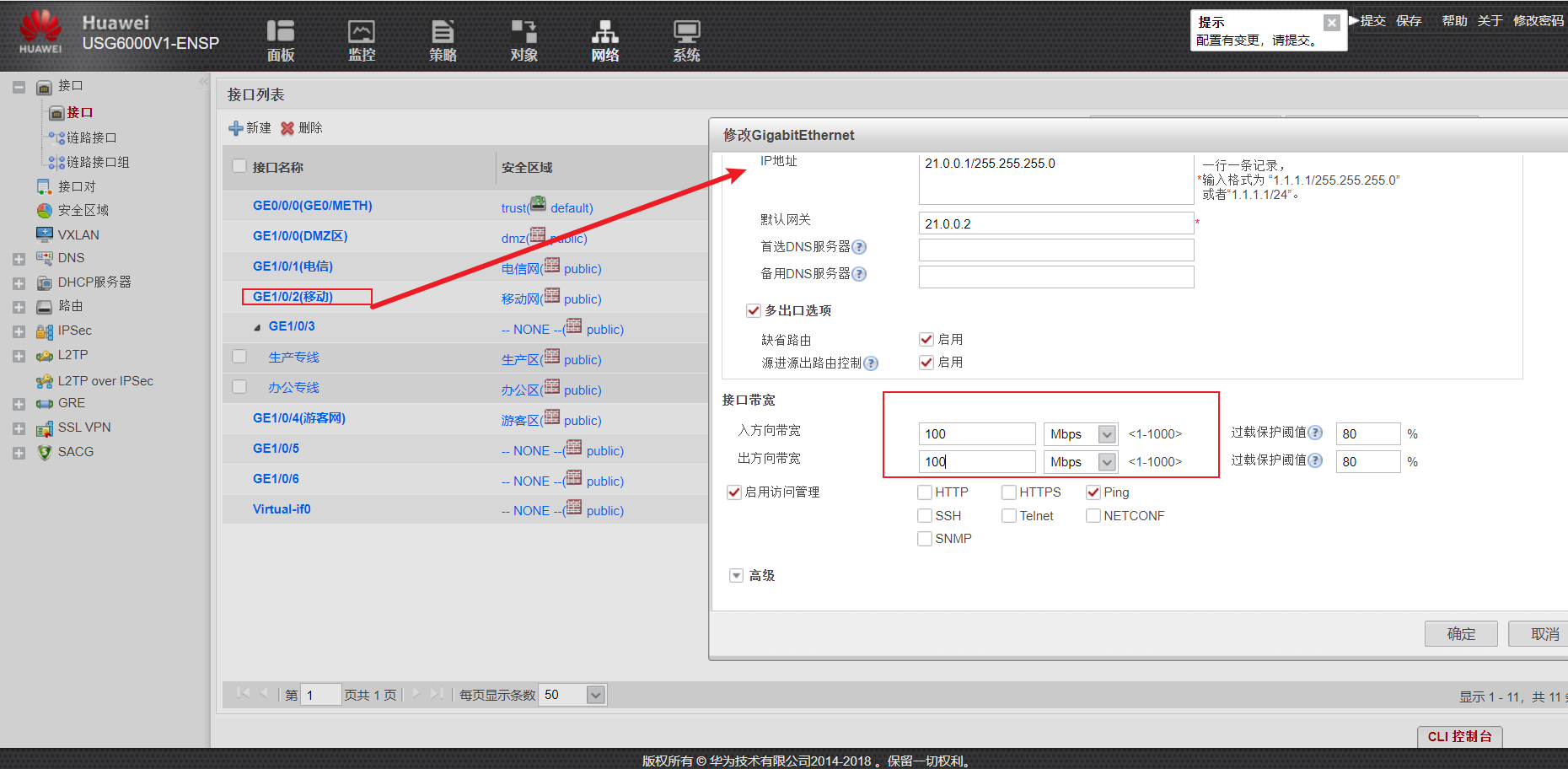Open the 每页显示条数 dropdown
Viewport: 1568px width, 769px height.
(596, 695)
